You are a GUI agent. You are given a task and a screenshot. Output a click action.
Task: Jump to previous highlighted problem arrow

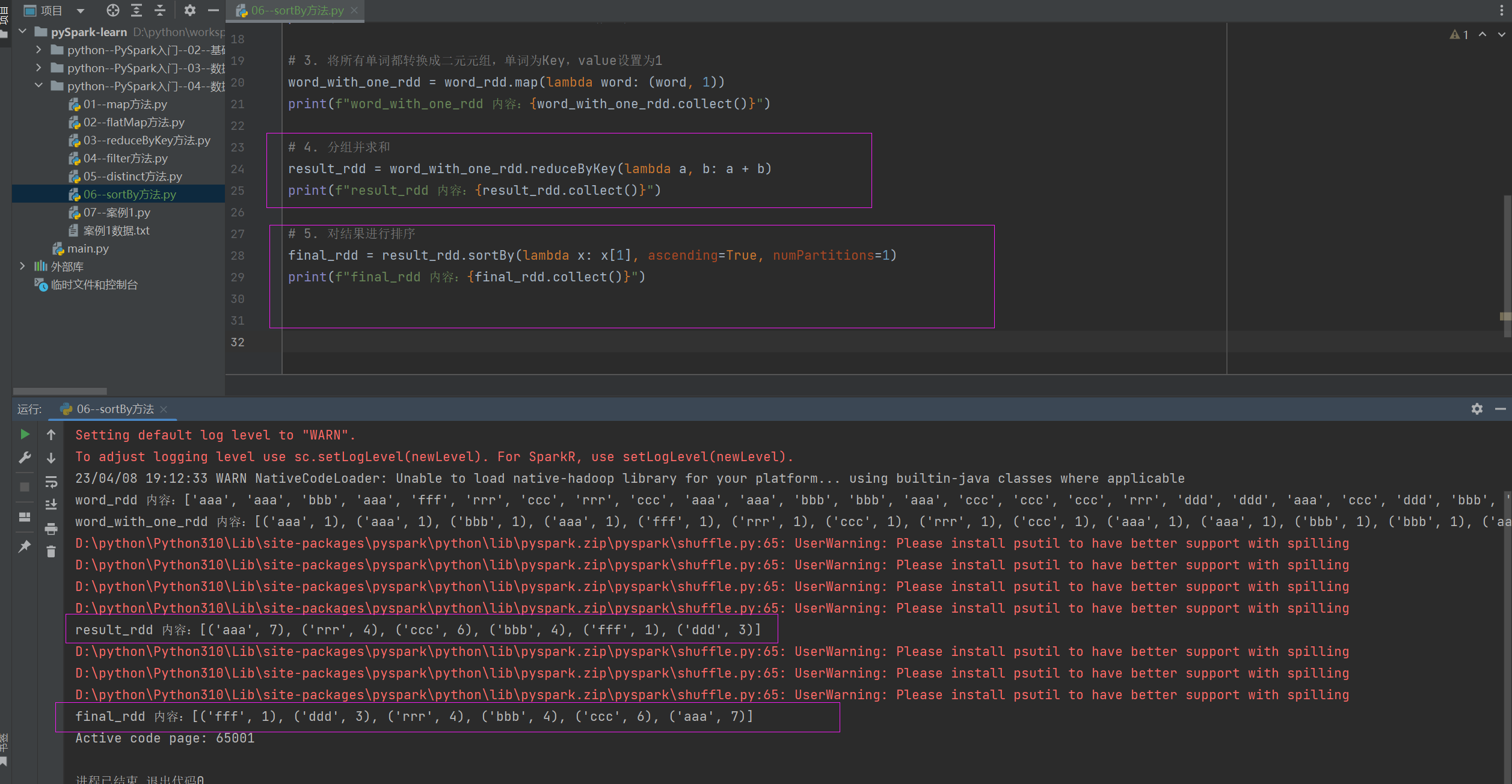[1483, 34]
